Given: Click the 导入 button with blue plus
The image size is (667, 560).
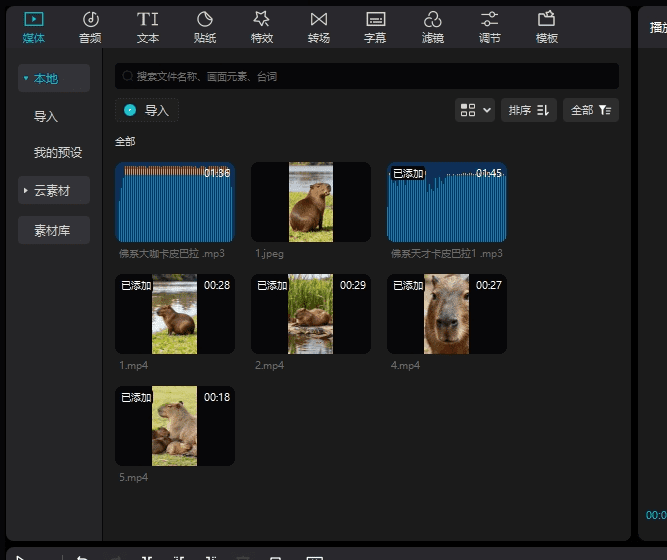Looking at the screenshot, I should 147,110.
